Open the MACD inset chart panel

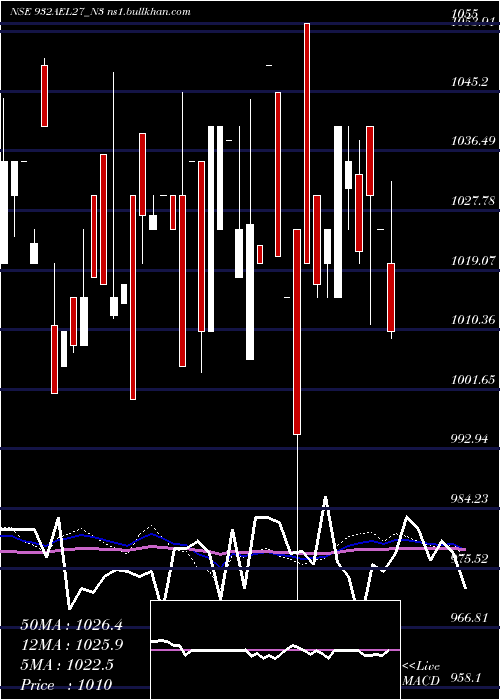(275, 650)
